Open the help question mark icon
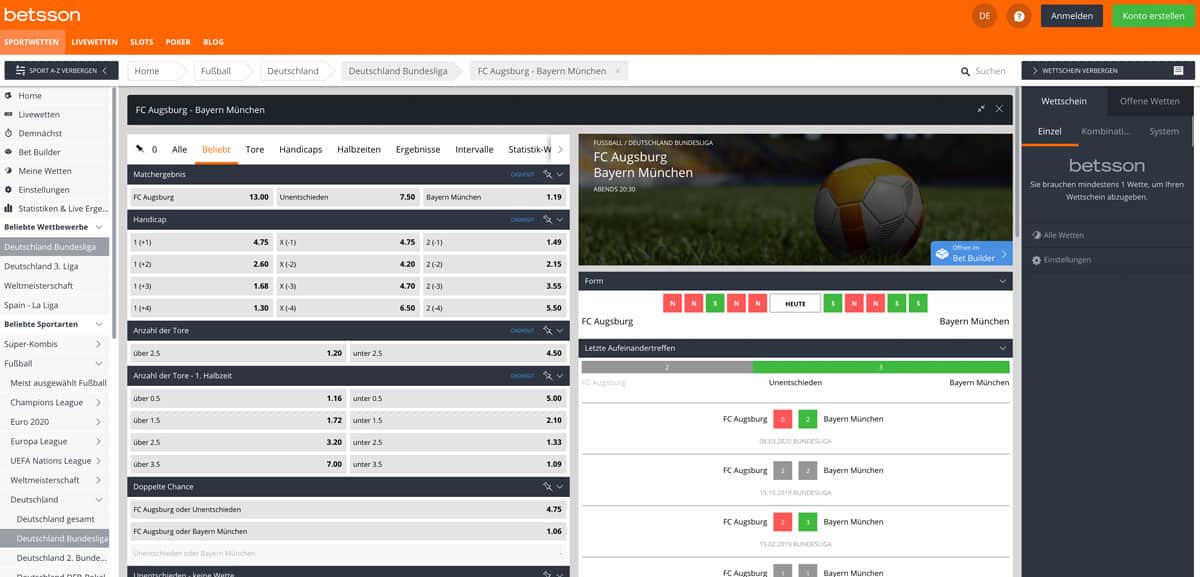1200x577 pixels. pyautogui.click(x=1019, y=16)
